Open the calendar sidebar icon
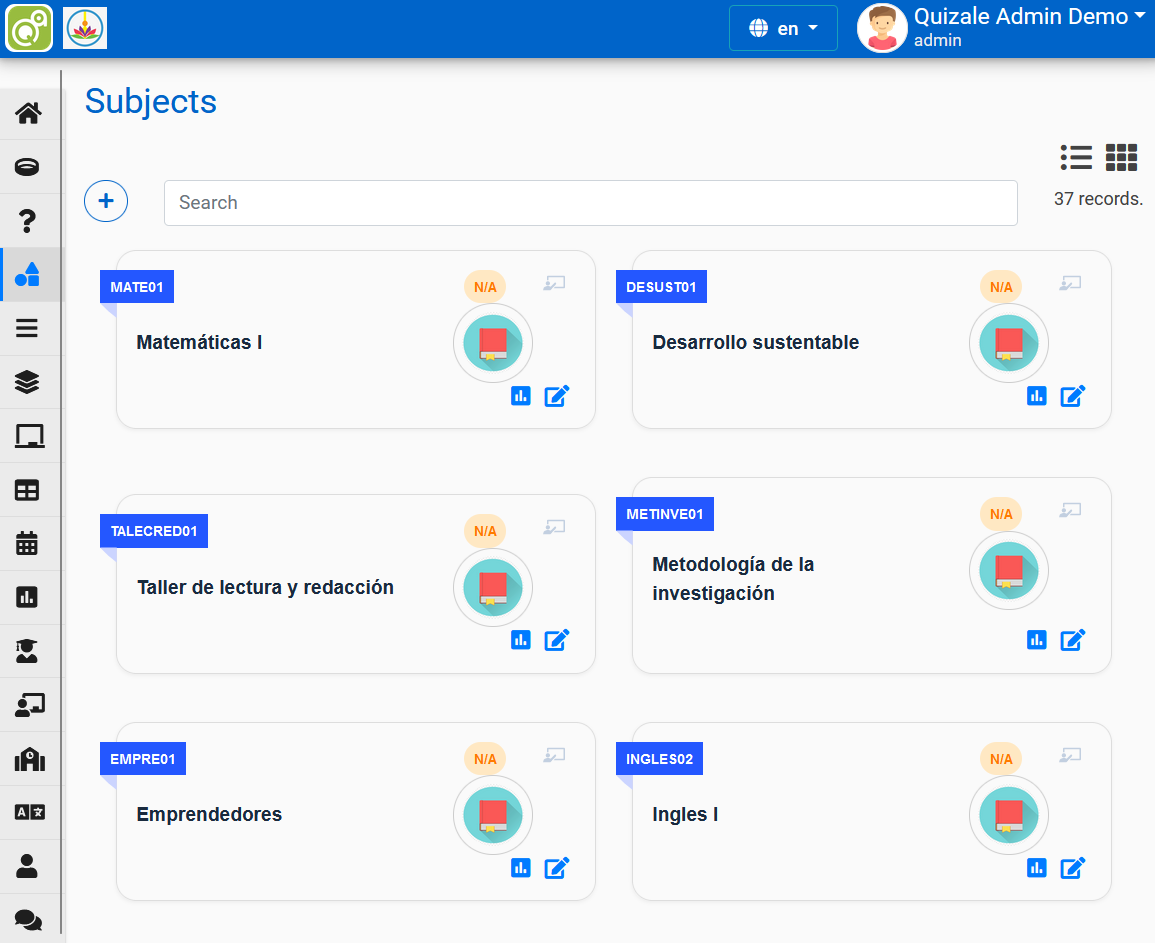This screenshot has height=943, width=1155. [x=28, y=543]
